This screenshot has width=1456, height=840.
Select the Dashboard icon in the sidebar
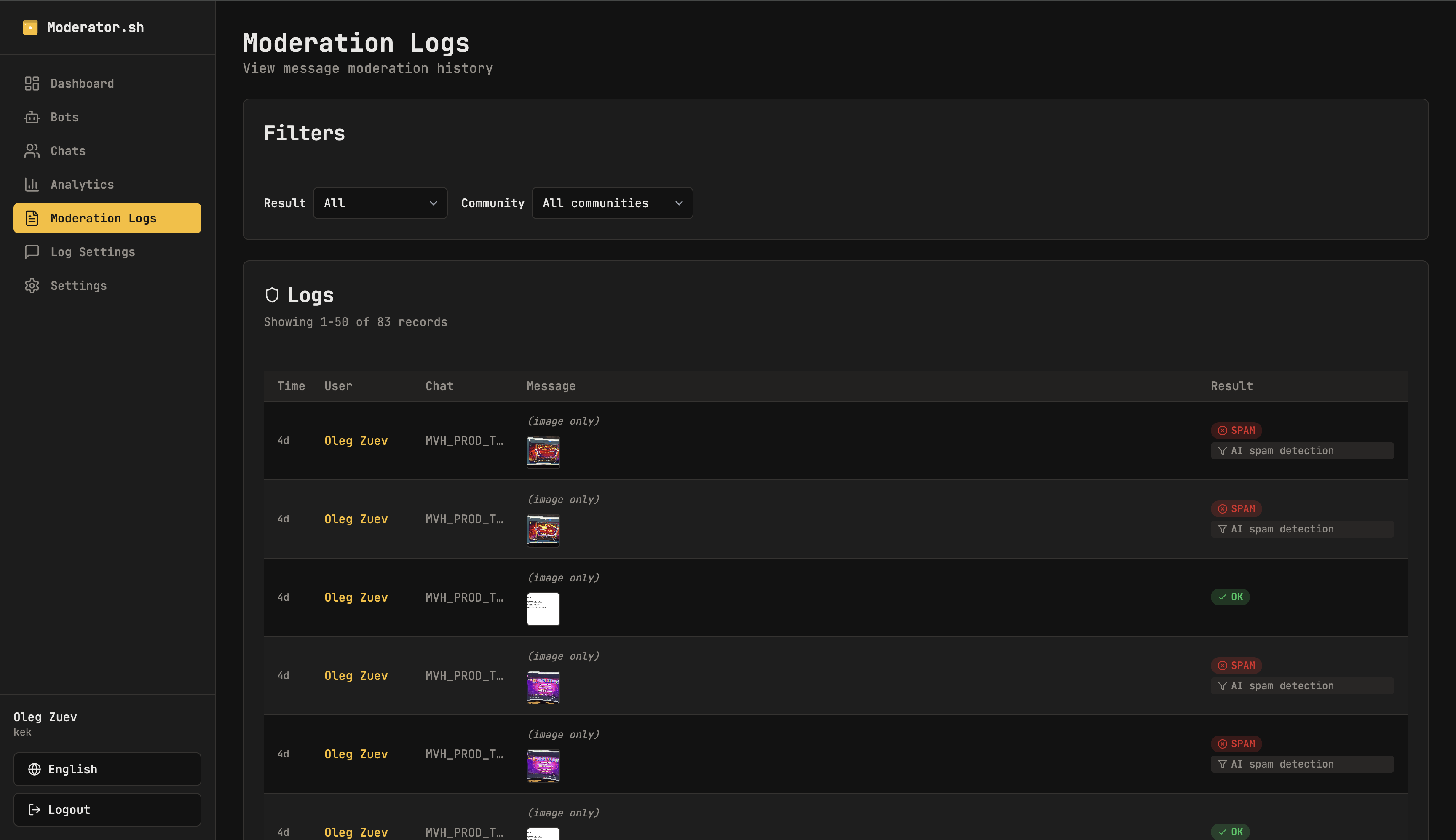(x=32, y=84)
